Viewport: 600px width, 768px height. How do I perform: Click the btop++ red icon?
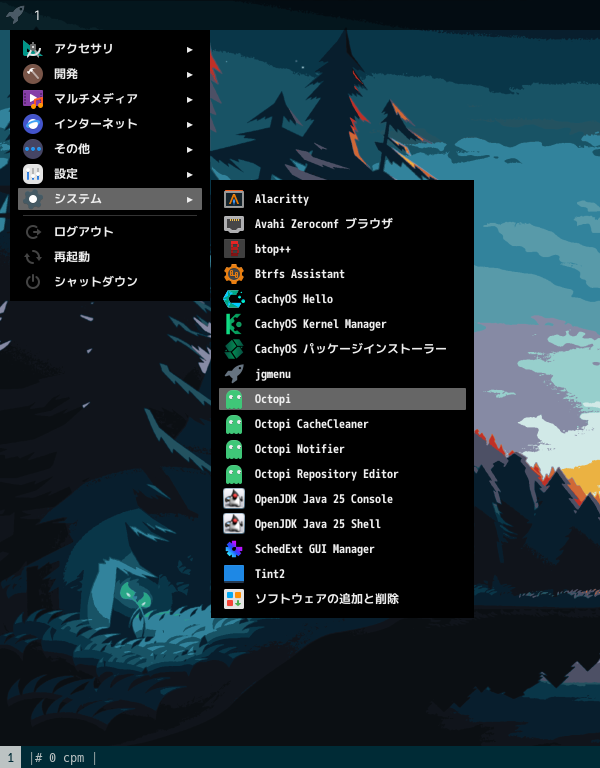point(234,249)
